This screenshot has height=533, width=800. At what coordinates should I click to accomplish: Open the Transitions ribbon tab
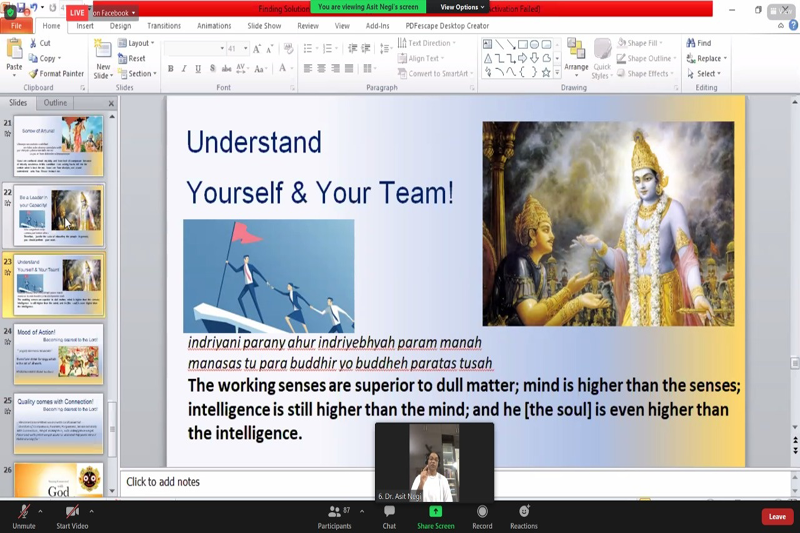(164, 26)
